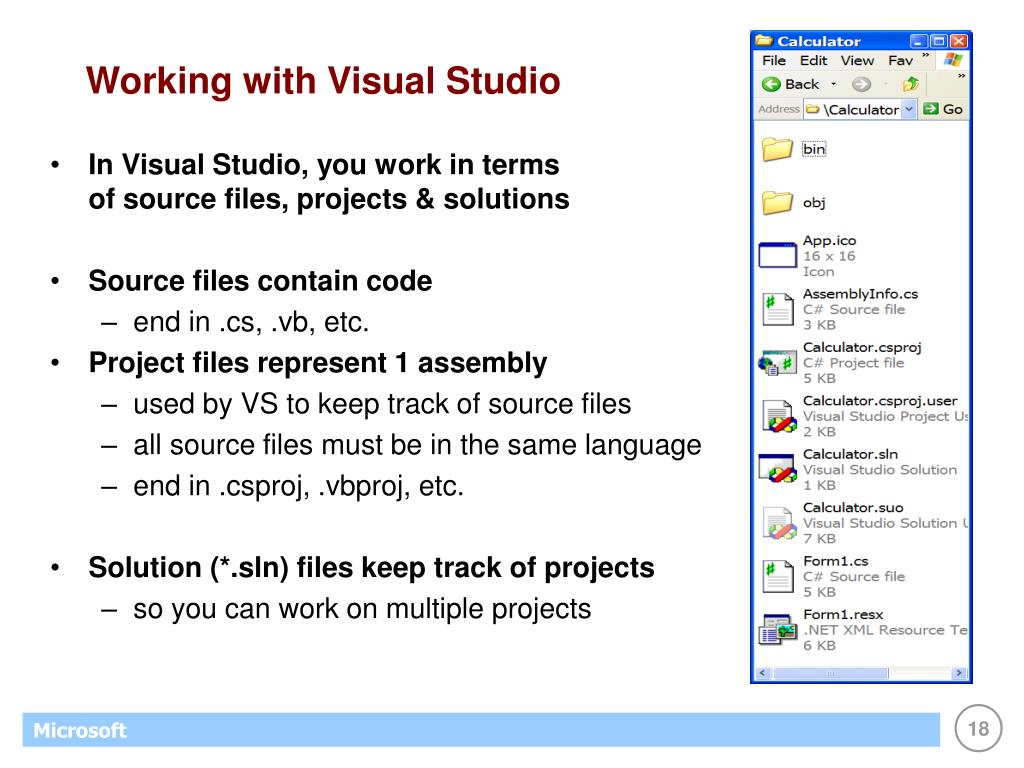
Task: Select the AssemblyInfo.cs source file icon
Action: [x=777, y=310]
